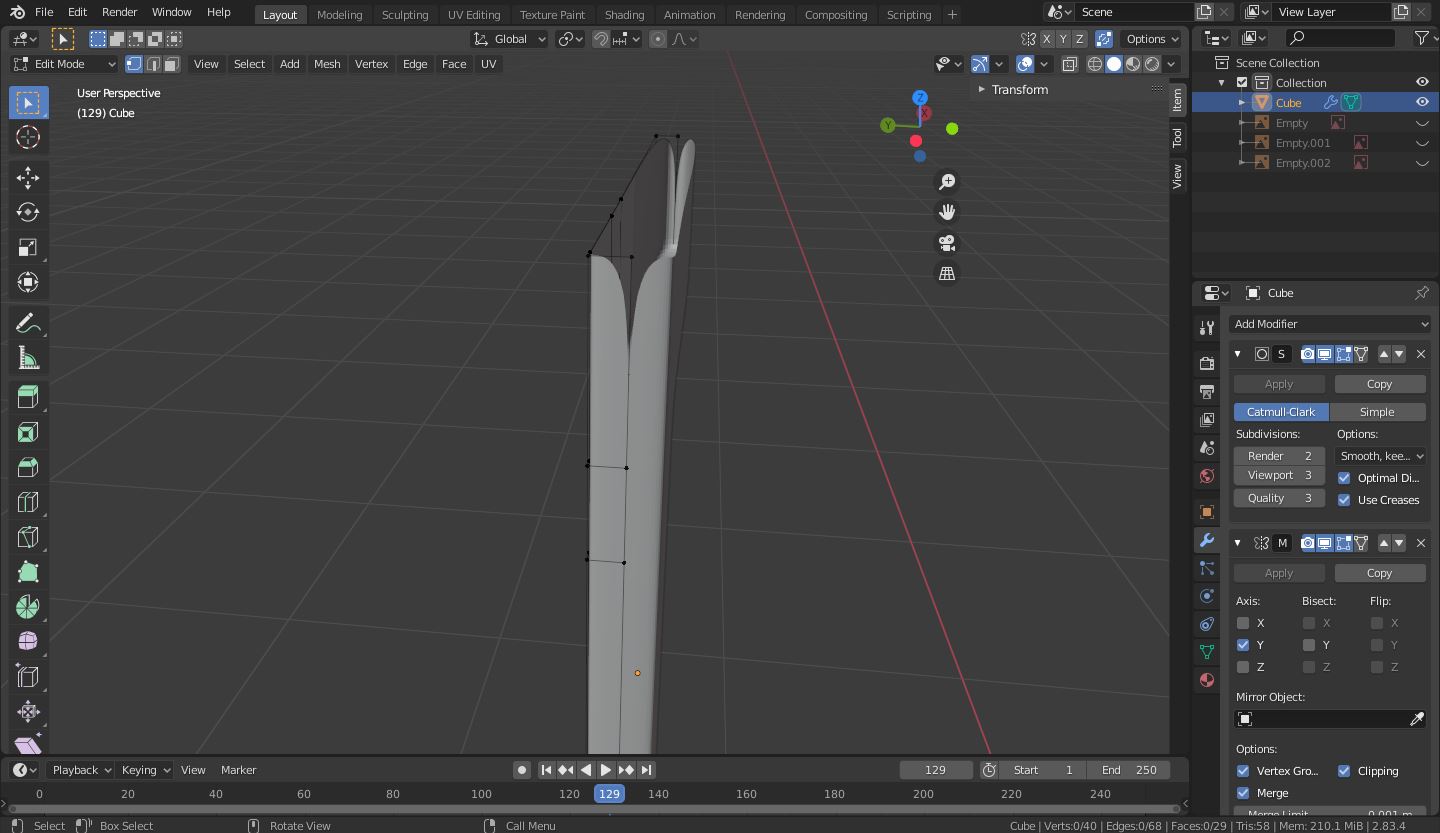This screenshot has height=833, width=1440.
Task: Select the Bevel tool
Action: click(x=28, y=467)
